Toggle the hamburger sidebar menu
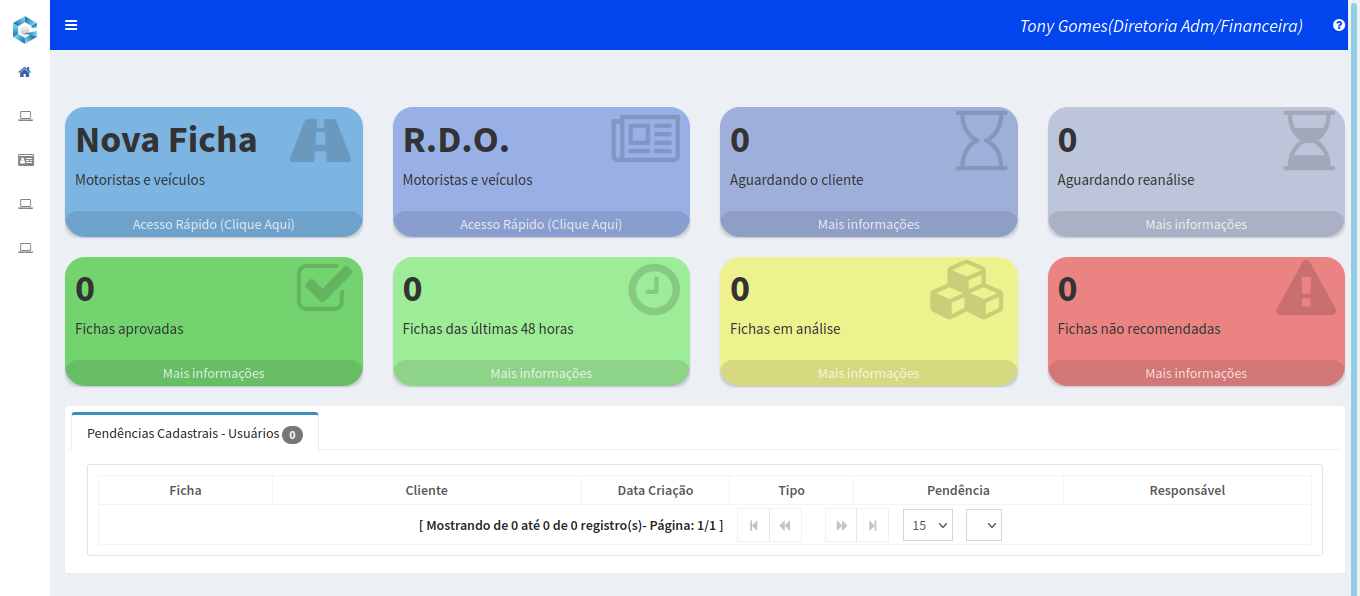1360x596 pixels. pyautogui.click(x=71, y=25)
